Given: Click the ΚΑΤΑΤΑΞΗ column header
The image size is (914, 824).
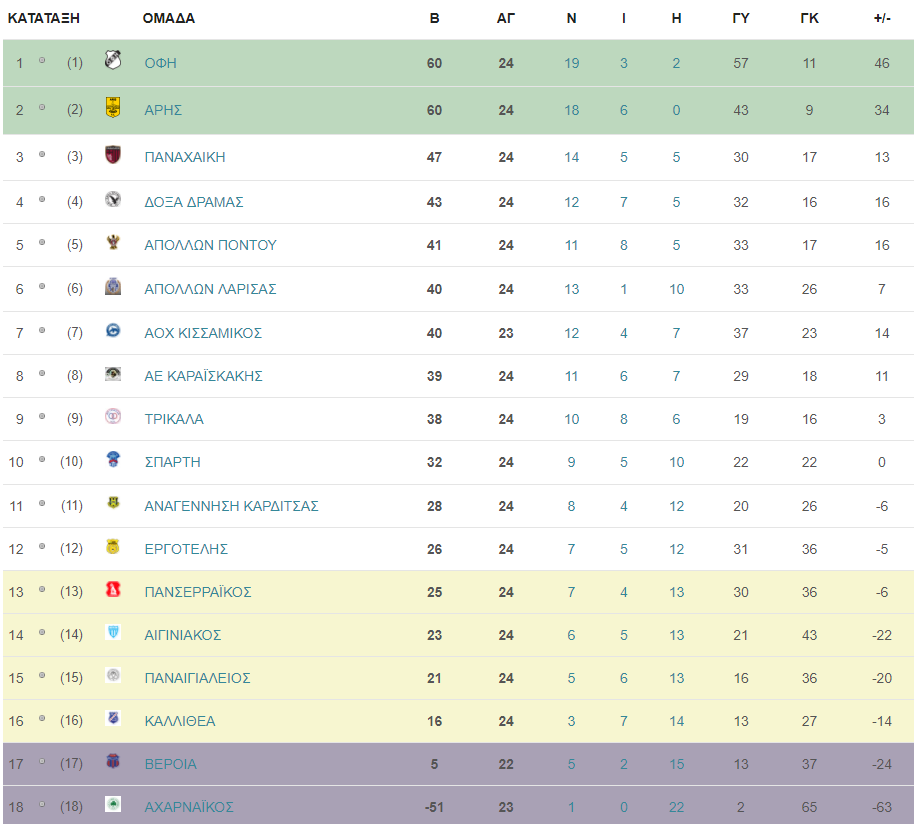Looking at the screenshot, I should [44, 19].
